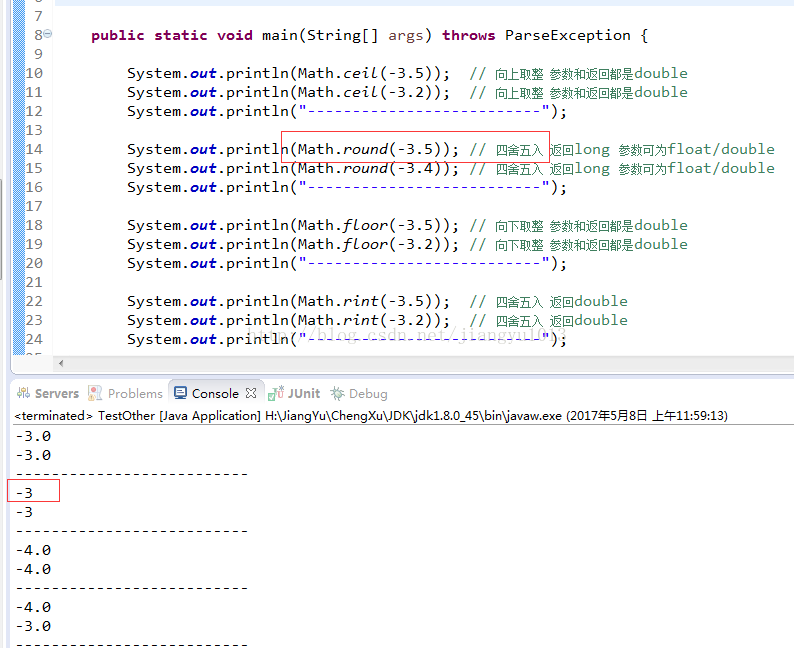
Task: Click the Problems tab icon
Action: tap(95, 393)
